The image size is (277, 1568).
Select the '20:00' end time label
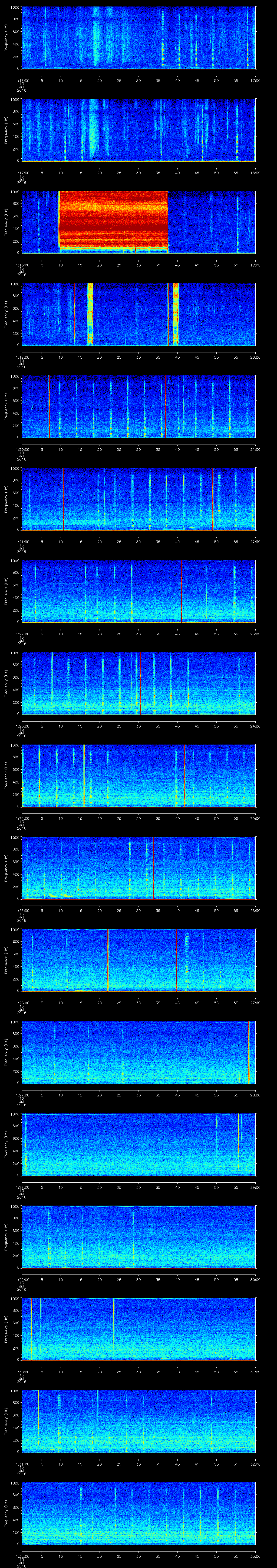[x=255, y=357]
